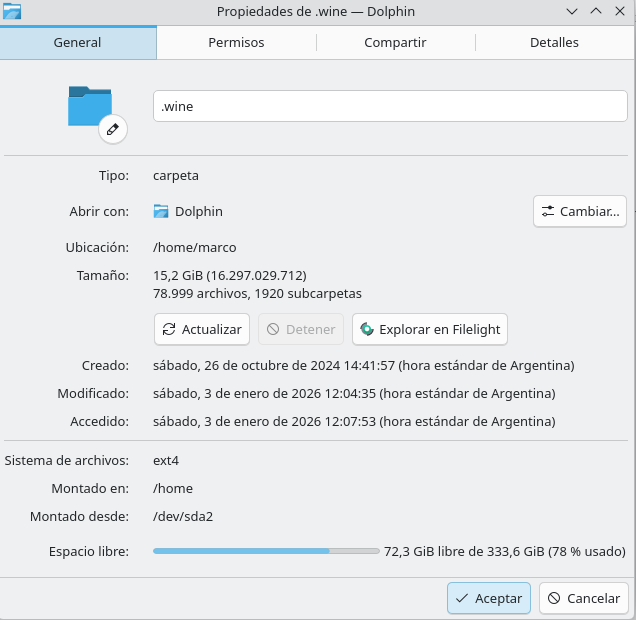Select the General tab
636x620 pixels.
(x=77, y=43)
